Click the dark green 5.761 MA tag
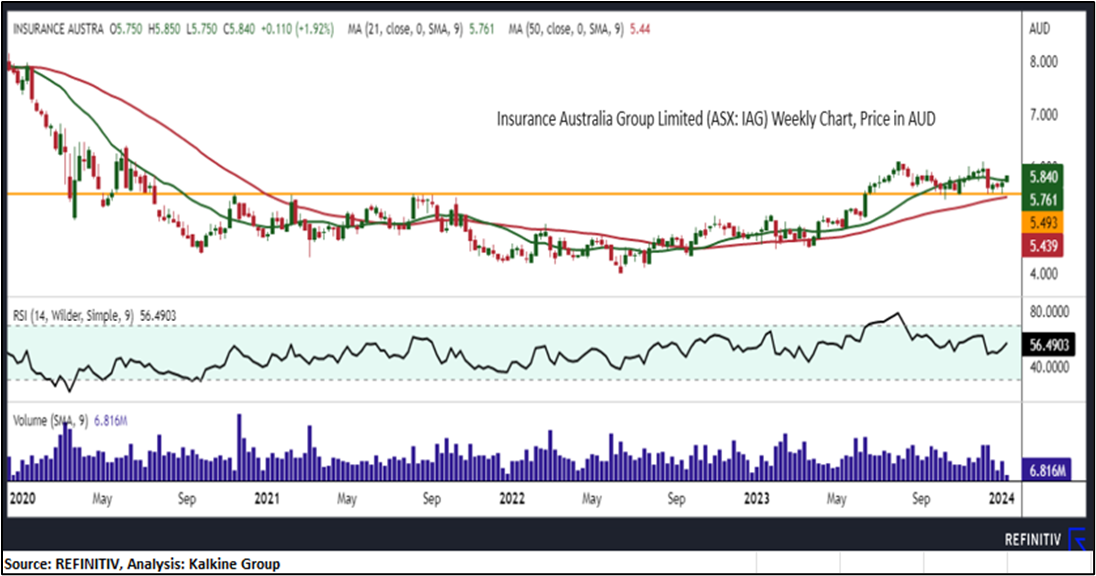The width and height of the screenshot is (1096, 576). click(1045, 199)
